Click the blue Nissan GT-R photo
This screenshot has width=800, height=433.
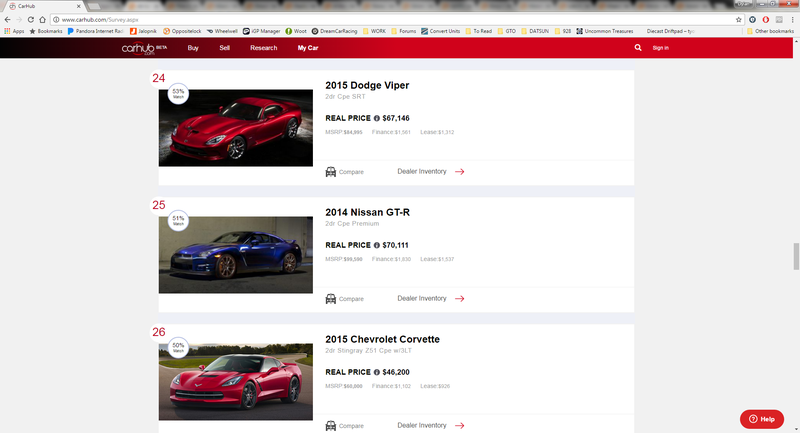pos(236,255)
